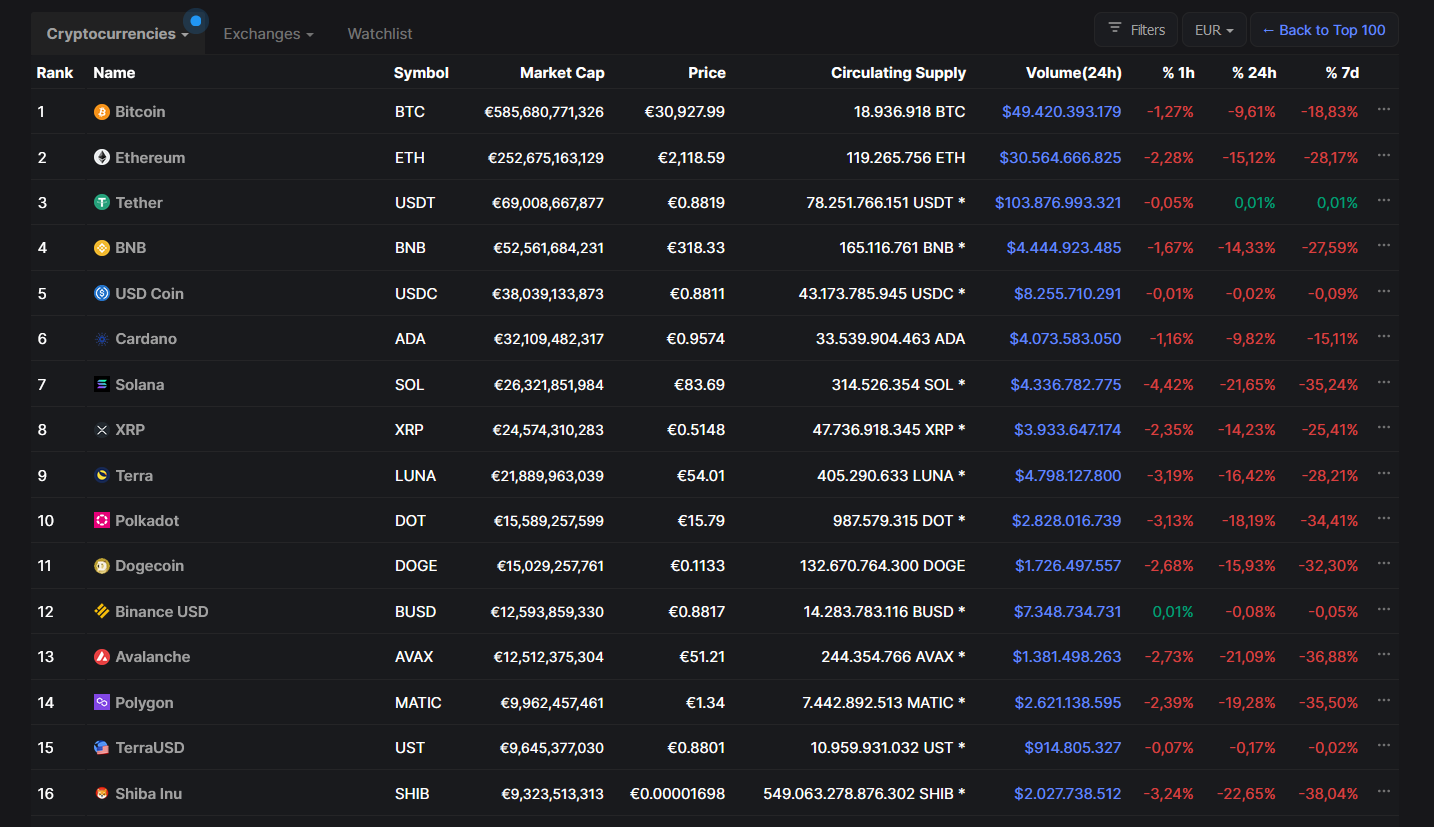This screenshot has height=827, width=1434.
Task: Click the Polkadot coin logo icon
Action: click(102, 520)
